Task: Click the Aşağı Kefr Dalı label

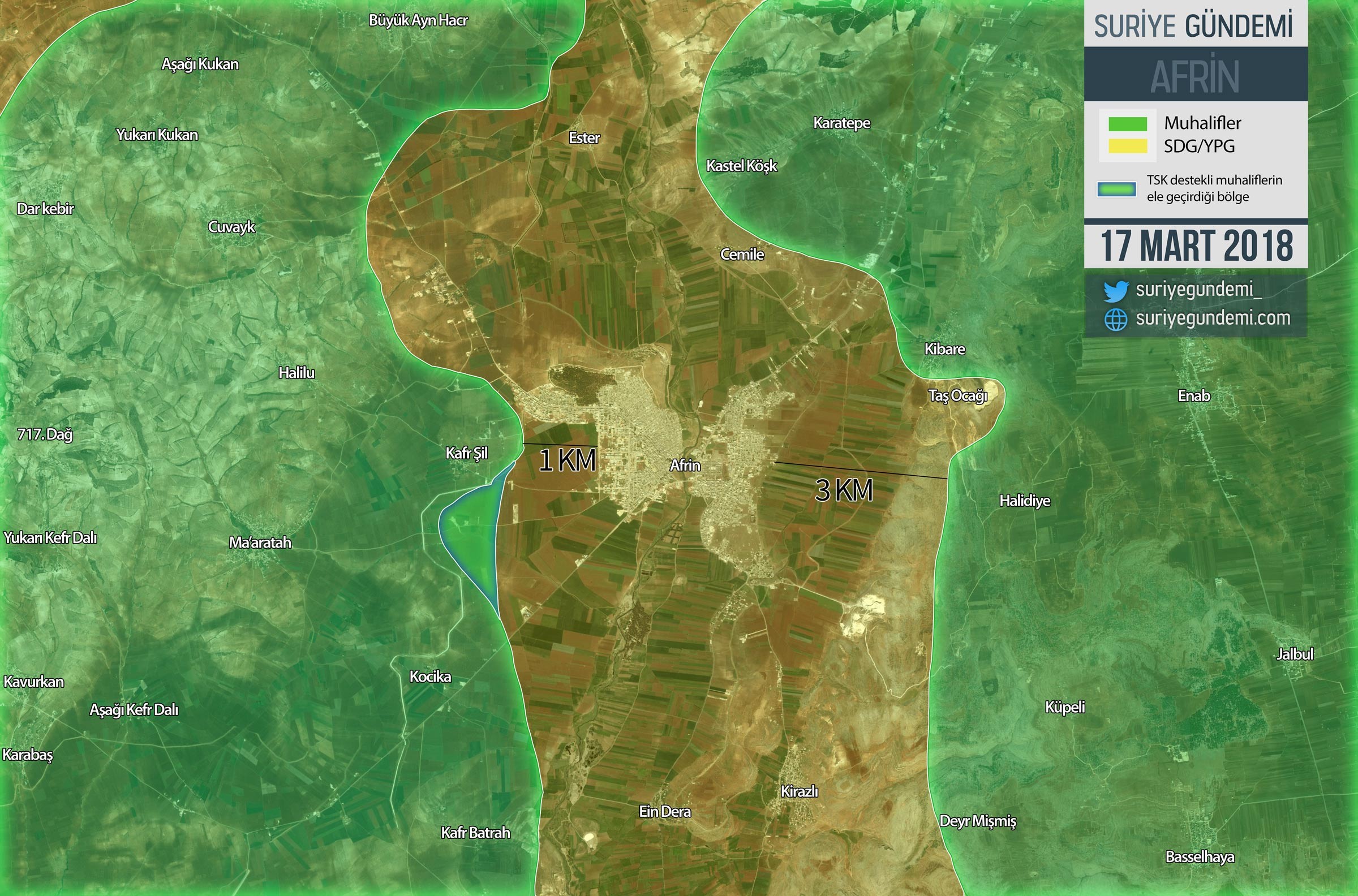Action: pos(134,711)
